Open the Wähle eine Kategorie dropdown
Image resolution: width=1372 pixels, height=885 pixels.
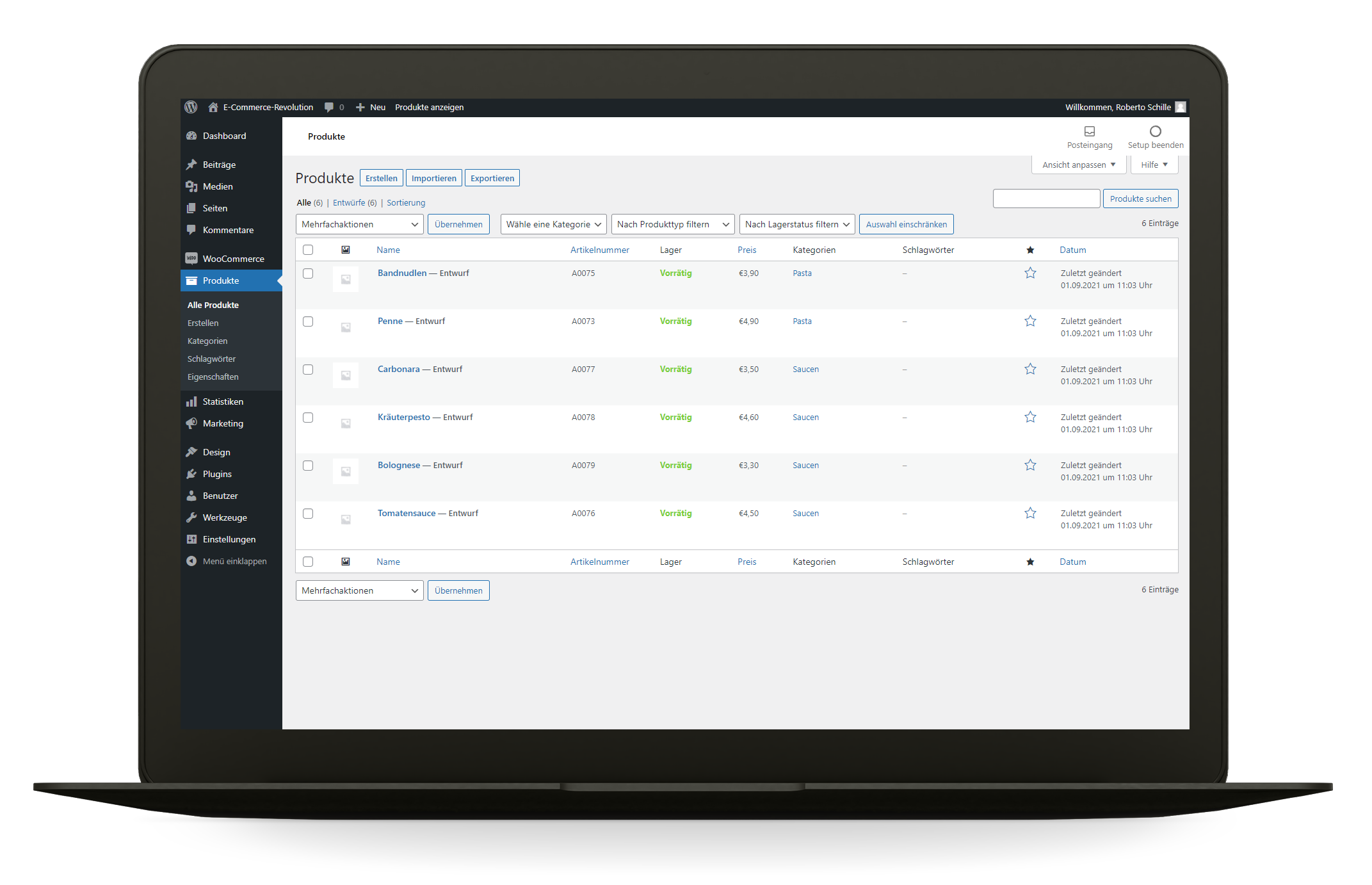pos(553,224)
